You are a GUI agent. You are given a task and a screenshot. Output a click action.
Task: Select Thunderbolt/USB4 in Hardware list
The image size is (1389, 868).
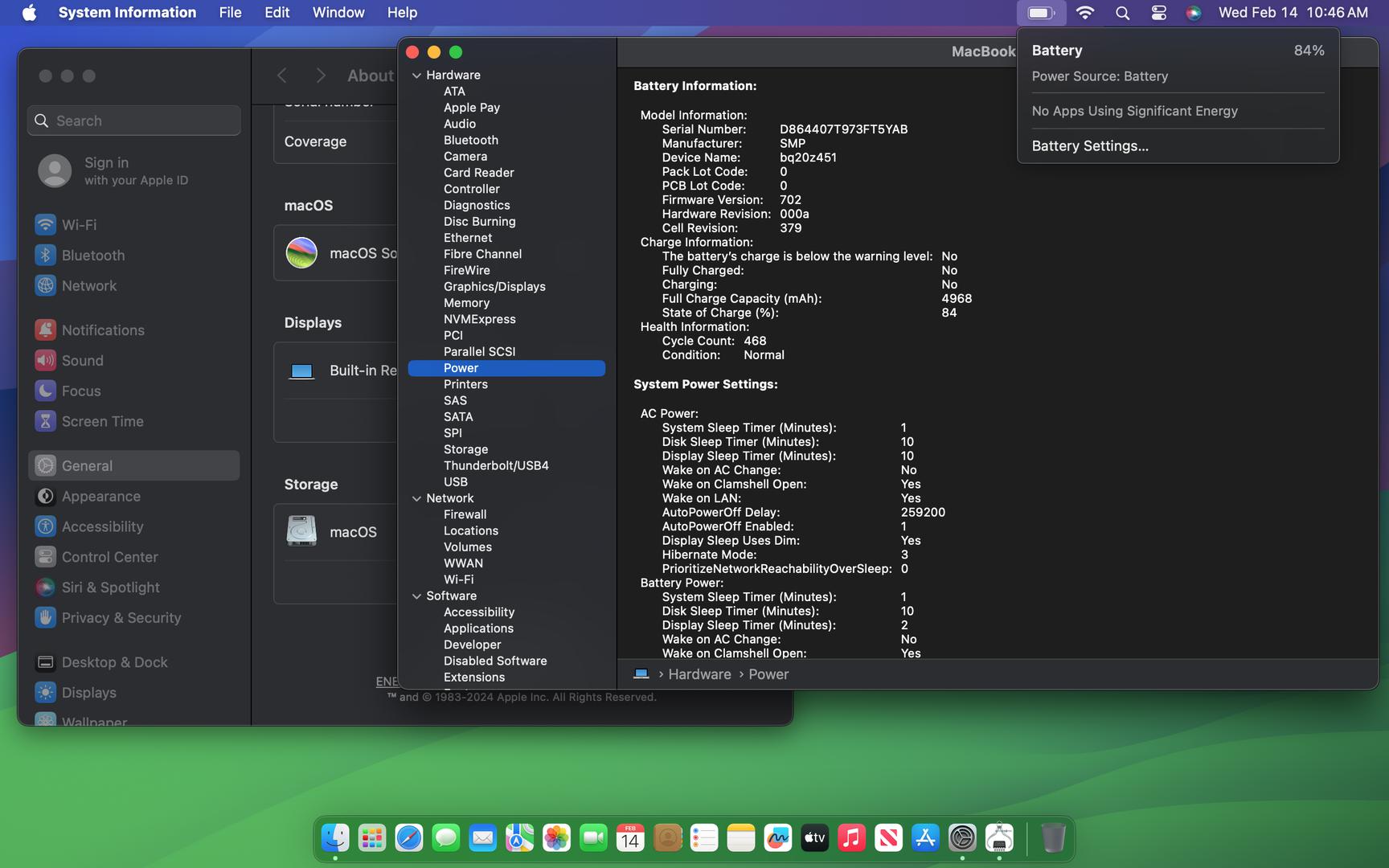click(x=496, y=466)
